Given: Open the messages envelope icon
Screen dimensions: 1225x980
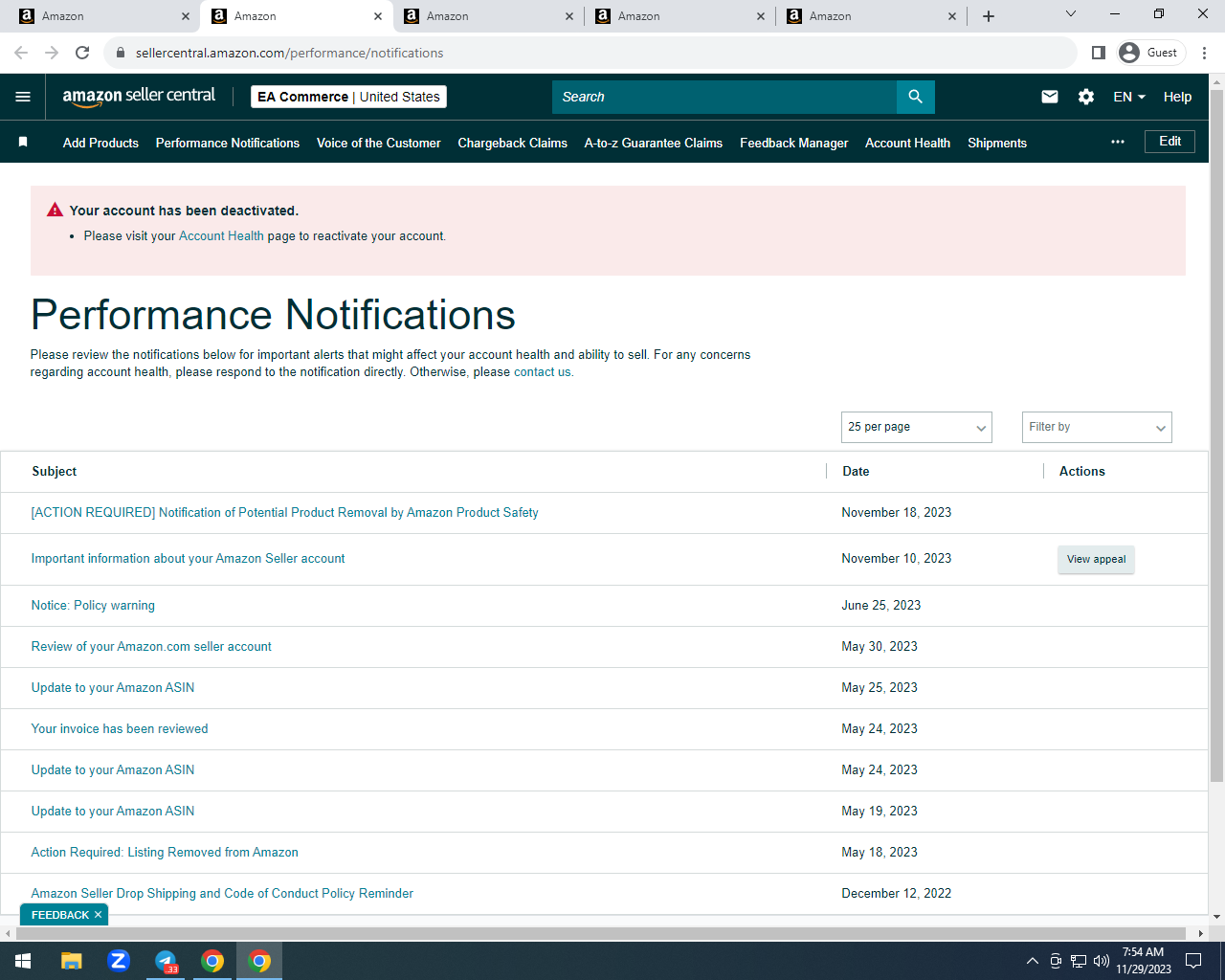Looking at the screenshot, I should 1050,97.
